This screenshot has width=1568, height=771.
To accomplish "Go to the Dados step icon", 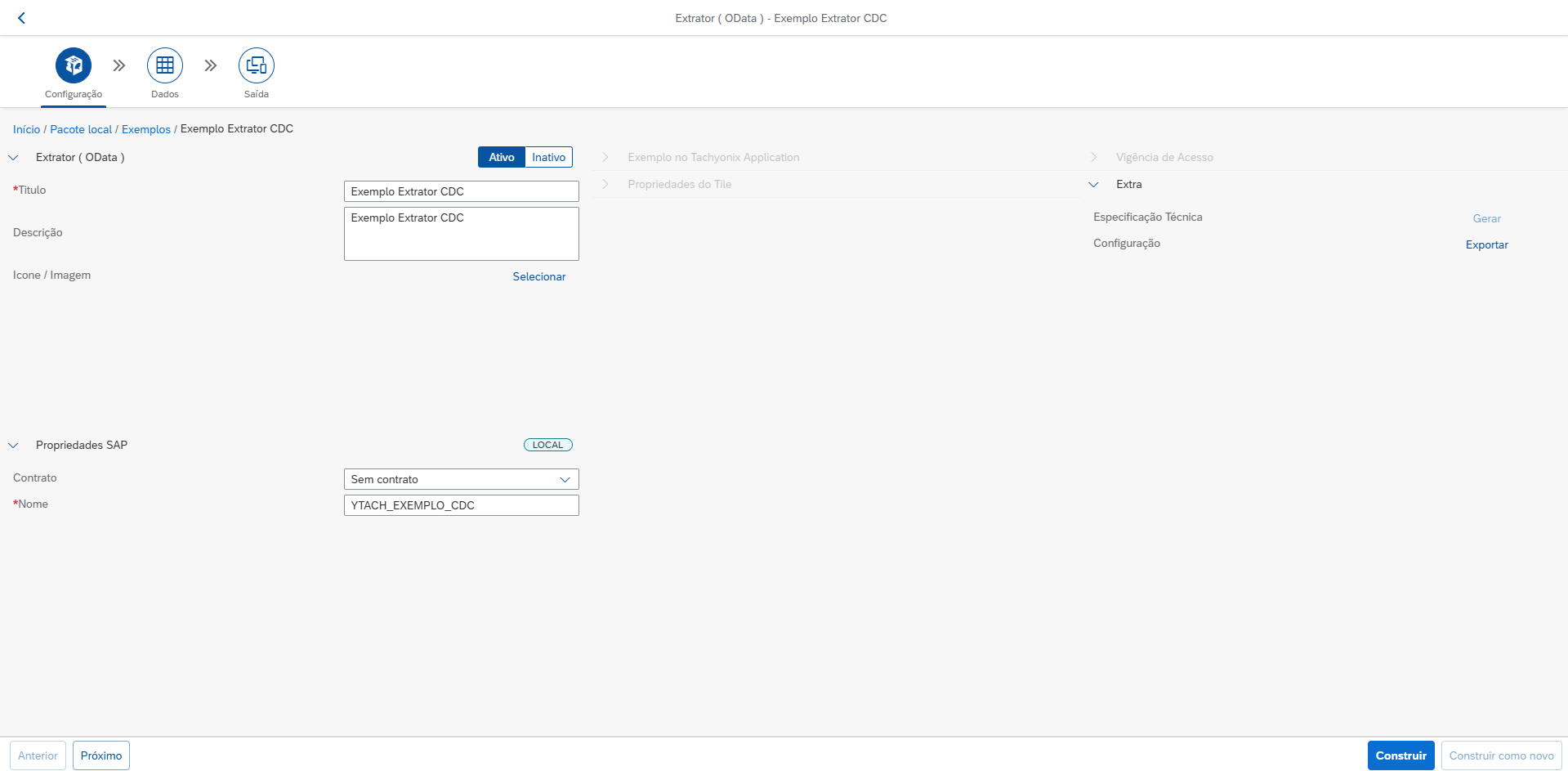I will pos(165,65).
